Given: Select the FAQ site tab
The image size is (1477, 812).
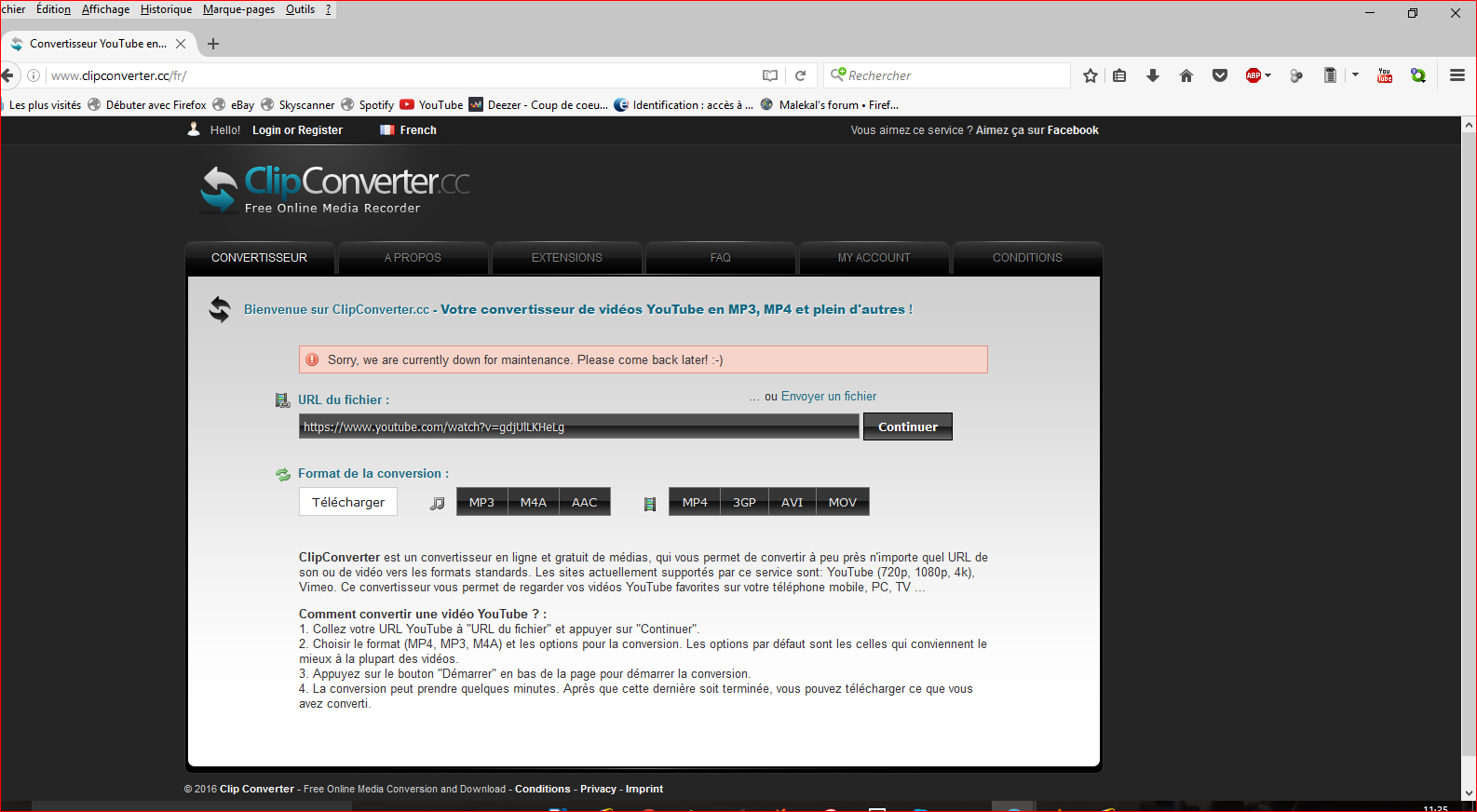Looking at the screenshot, I should click(x=720, y=258).
